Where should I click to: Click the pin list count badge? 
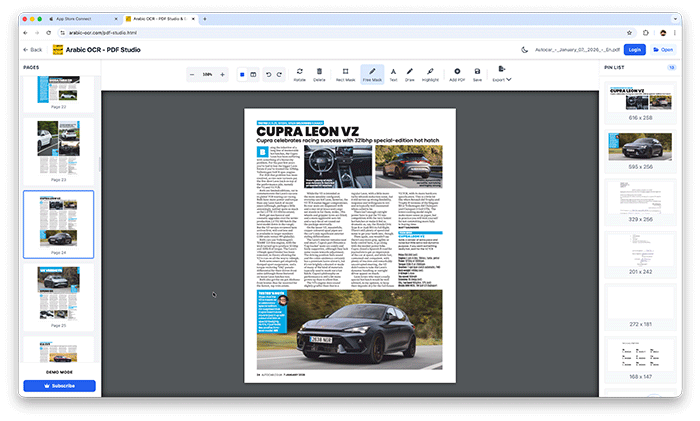click(671, 67)
